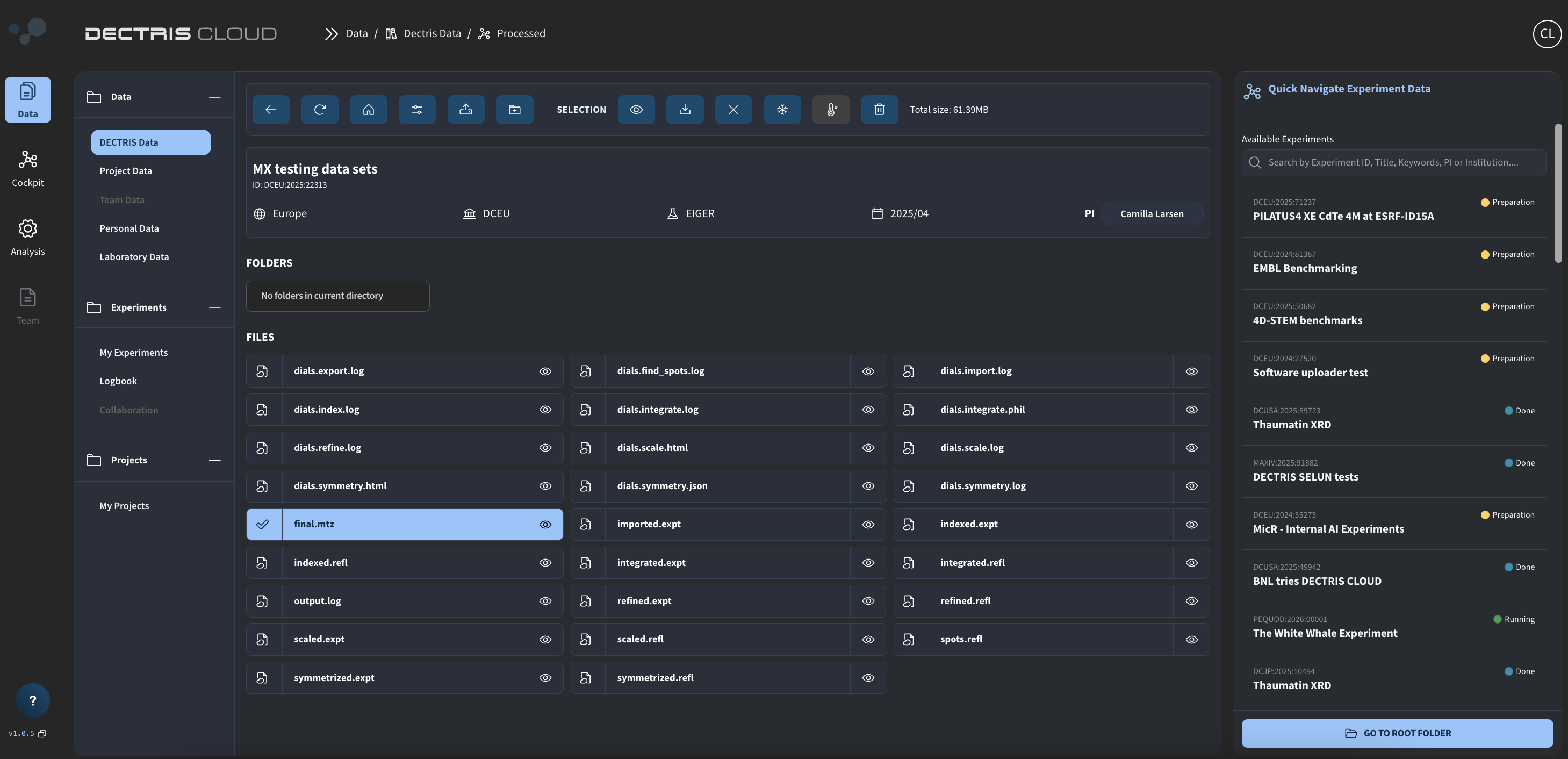Refresh the current directory listing
1568x759 pixels.
click(320, 110)
